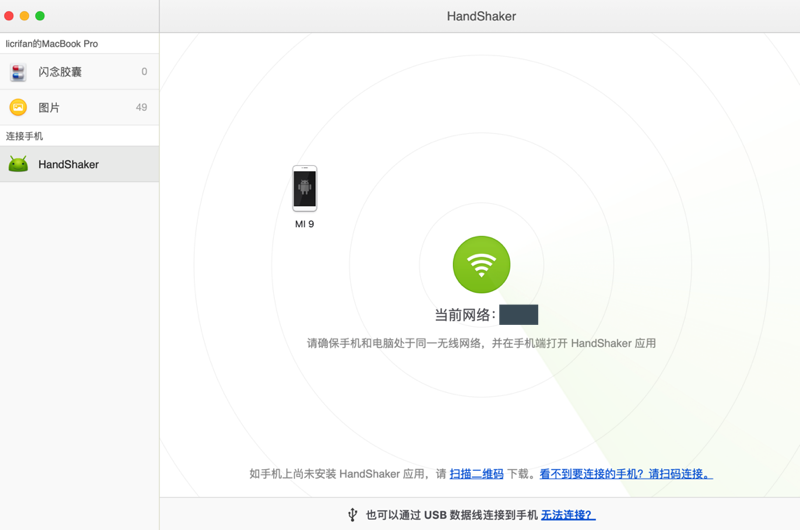The width and height of the screenshot is (800, 530).
Task: Open the 图片 sidebar item
Action: (80, 107)
